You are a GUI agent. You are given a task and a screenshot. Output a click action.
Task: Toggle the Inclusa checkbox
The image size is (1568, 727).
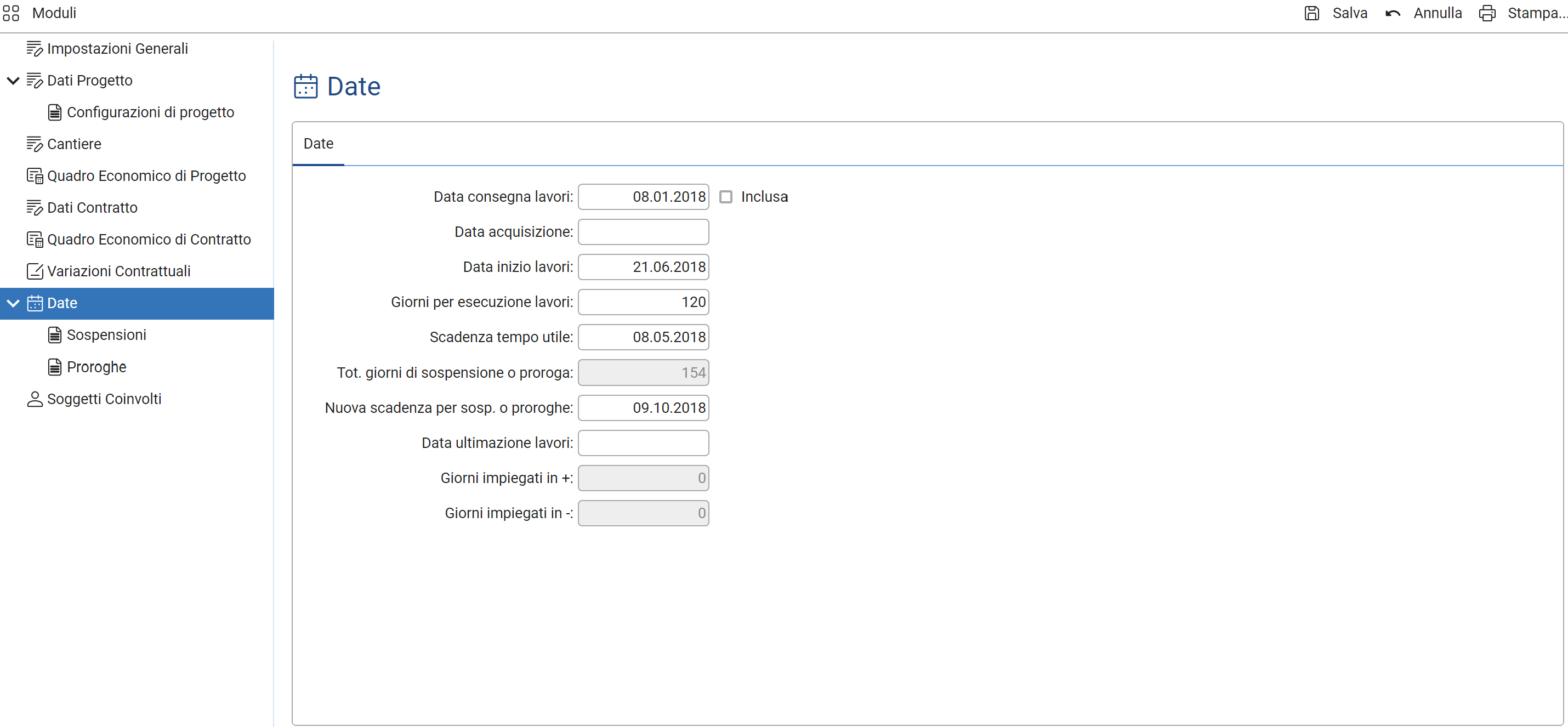(725, 197)
